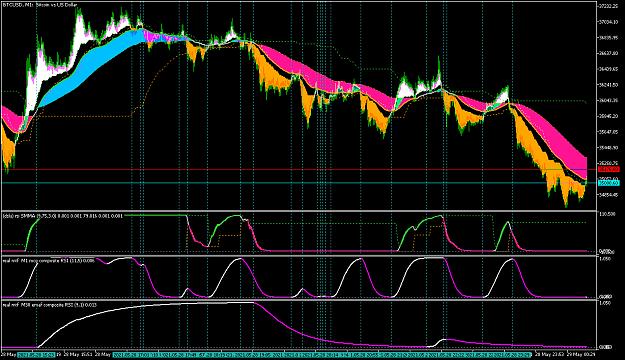This screenshot has height=360, width=625.
Task: Select the red horizontal price line
Action: 299,170
